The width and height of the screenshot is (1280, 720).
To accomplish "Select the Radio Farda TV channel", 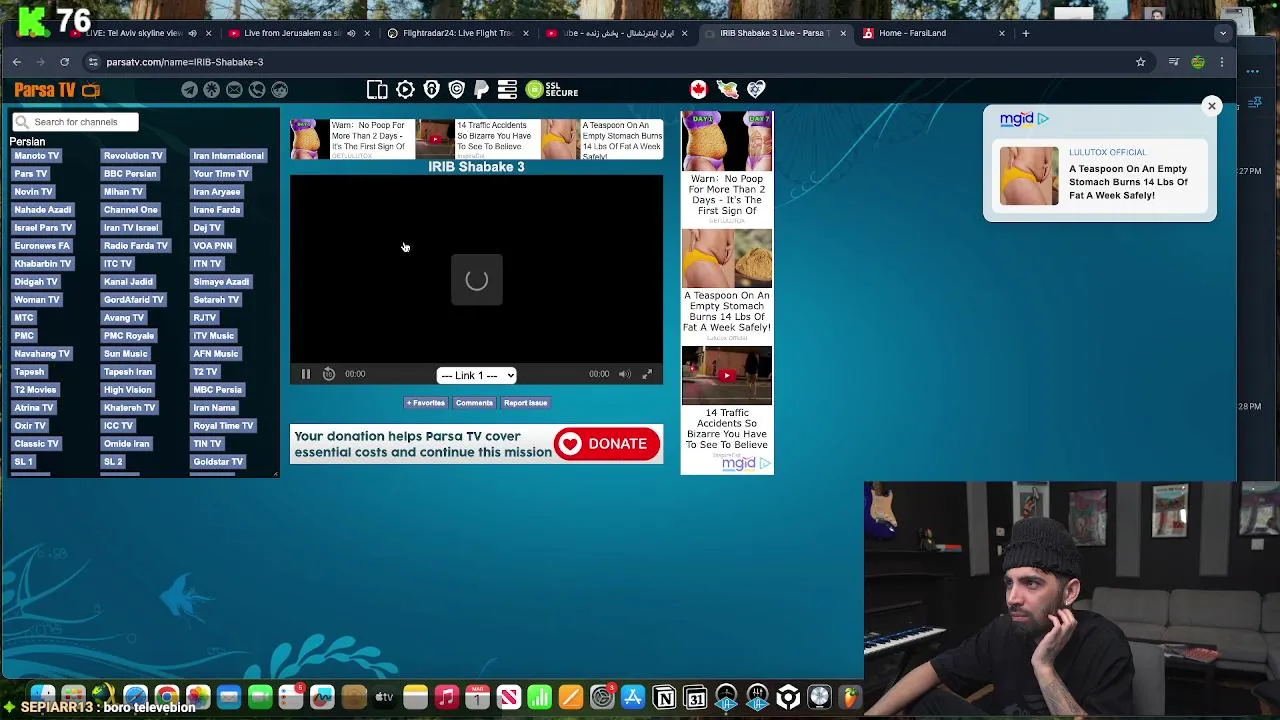I will click(x=135, y=246).
